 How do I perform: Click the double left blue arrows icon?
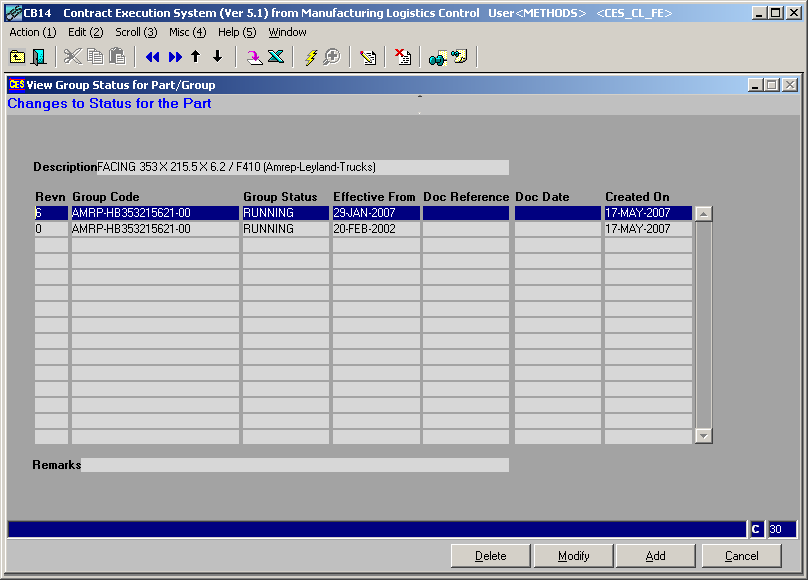tap(152, 57)
